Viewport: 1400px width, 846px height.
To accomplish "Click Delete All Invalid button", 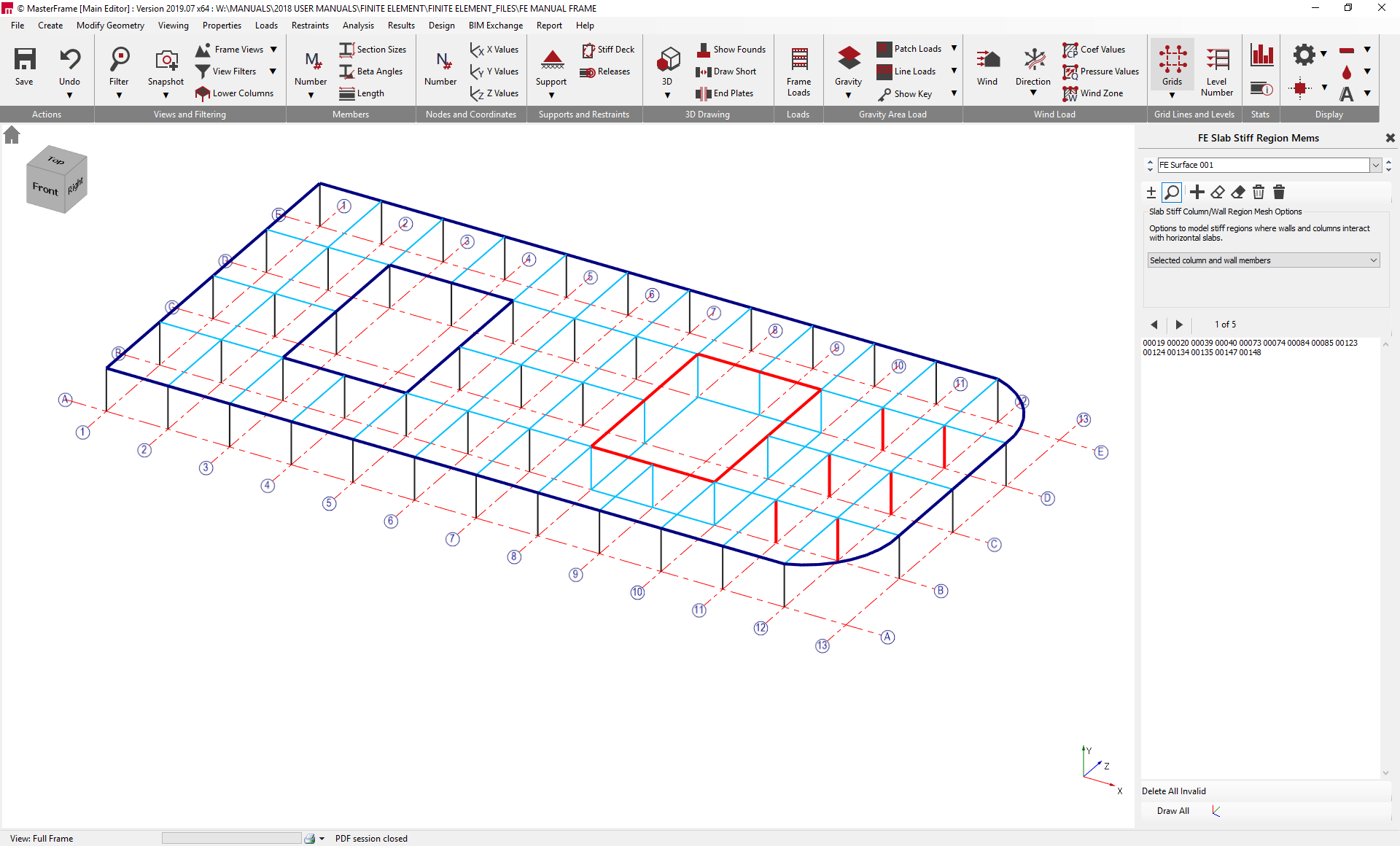I will coord(1173,791).
